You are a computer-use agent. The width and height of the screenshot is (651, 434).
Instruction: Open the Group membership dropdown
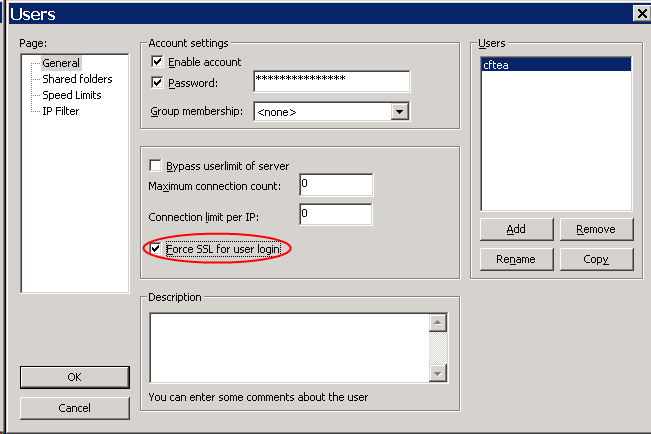(x=400, y=112)
